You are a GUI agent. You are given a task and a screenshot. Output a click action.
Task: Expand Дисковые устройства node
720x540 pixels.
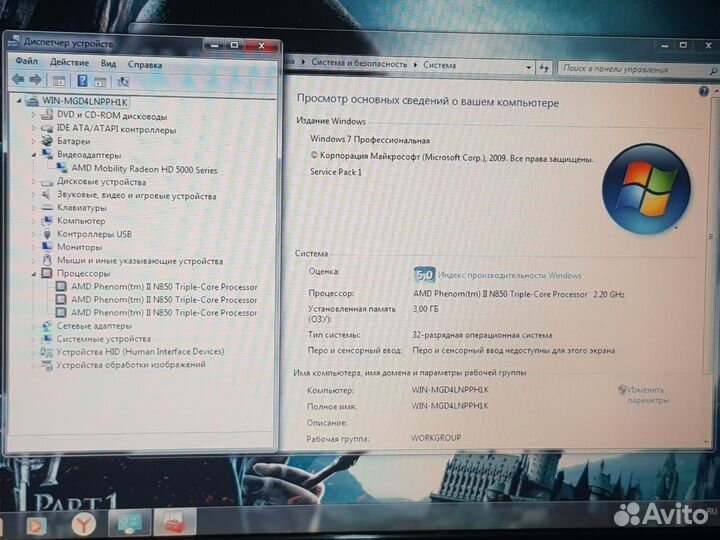(x=34, y=182)
